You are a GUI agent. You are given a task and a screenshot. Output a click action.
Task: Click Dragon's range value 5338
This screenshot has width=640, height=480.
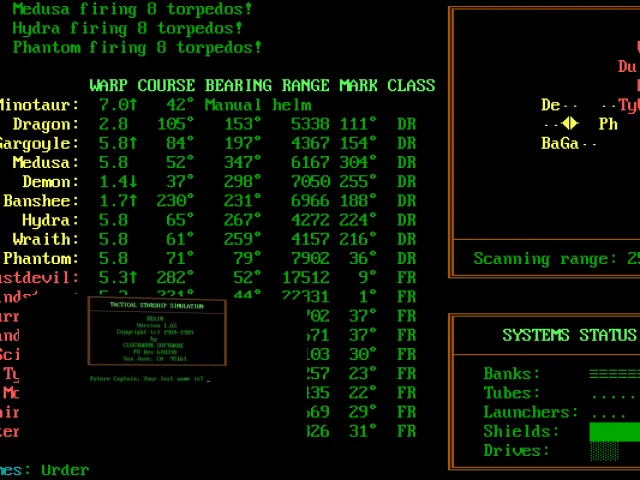(x=310, y=124)
